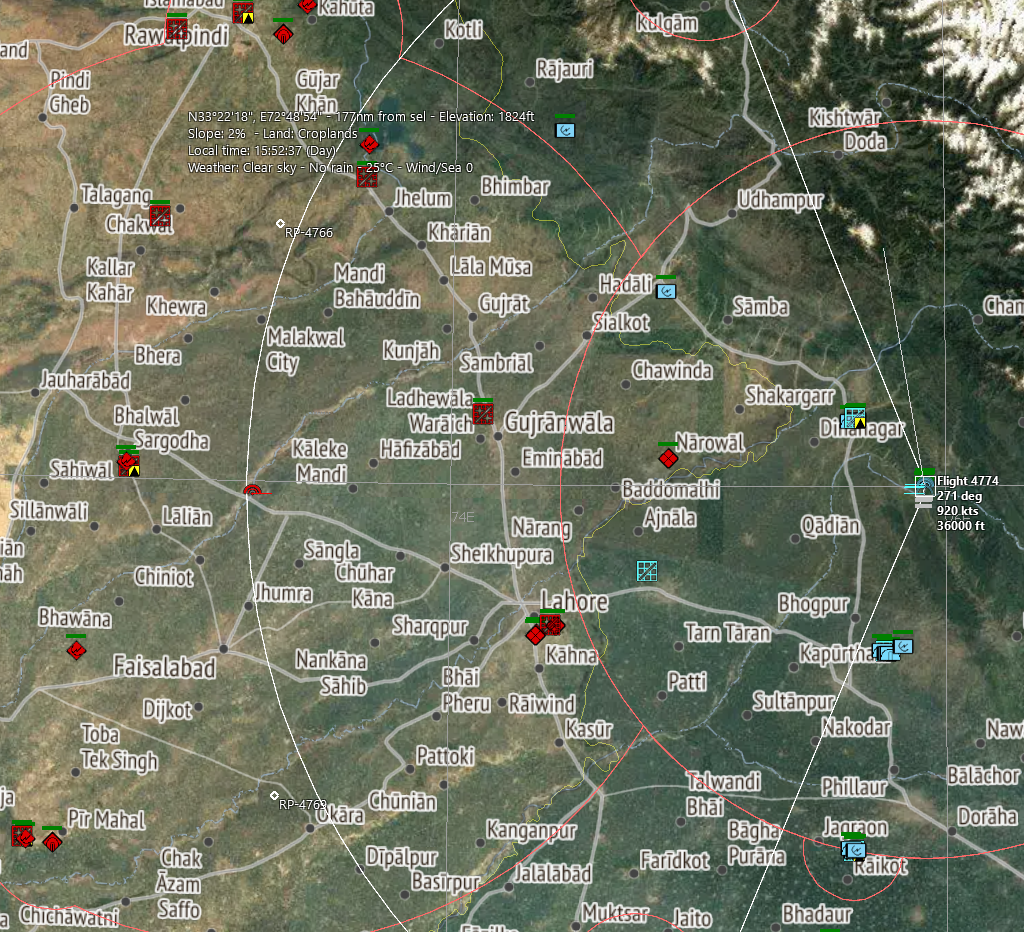Click the Jauharābād city label
1024x932 pixels.
pyautogui.click(x=86, y=380)
